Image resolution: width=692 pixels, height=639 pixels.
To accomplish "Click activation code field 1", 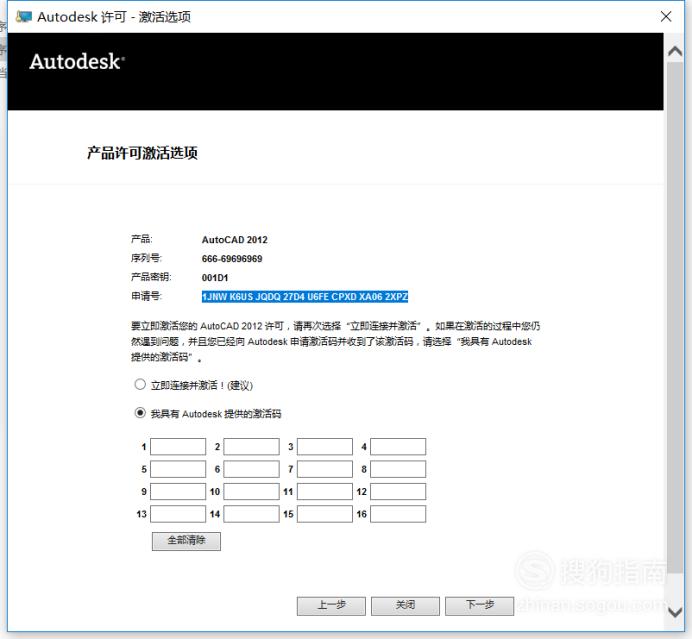I will (178, 446).
